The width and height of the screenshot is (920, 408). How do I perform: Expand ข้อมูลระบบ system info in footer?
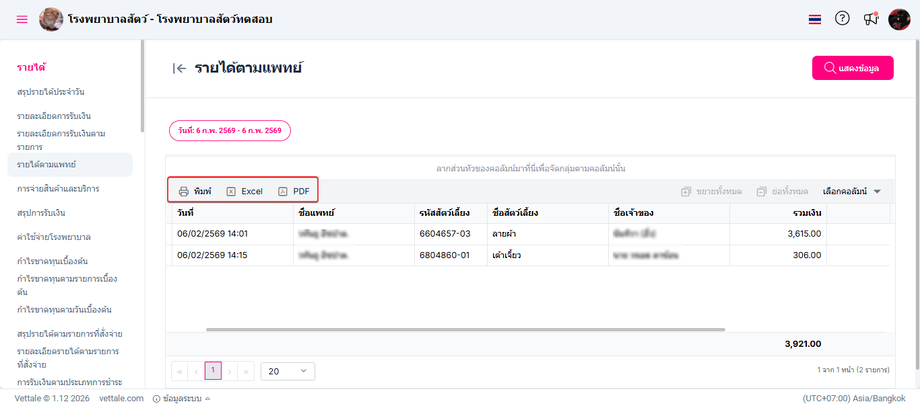(181, 398)
